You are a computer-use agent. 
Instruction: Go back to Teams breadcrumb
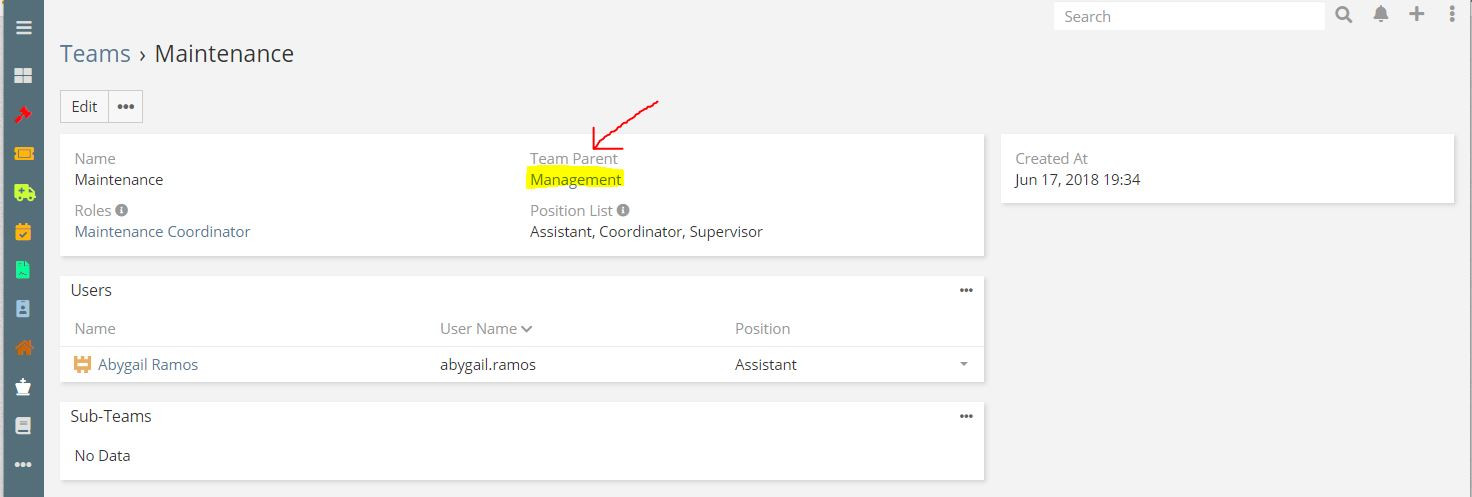(x=95, y=54)
